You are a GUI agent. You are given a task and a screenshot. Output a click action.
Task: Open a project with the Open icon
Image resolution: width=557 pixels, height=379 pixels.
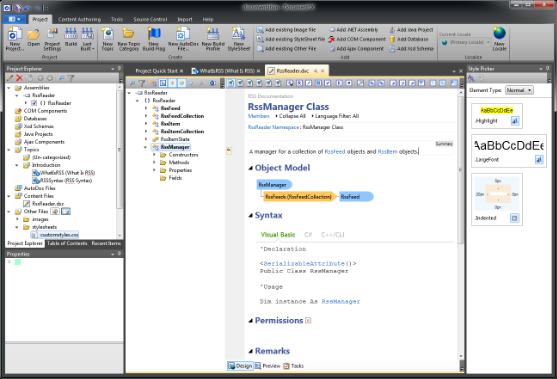(33, 37)
